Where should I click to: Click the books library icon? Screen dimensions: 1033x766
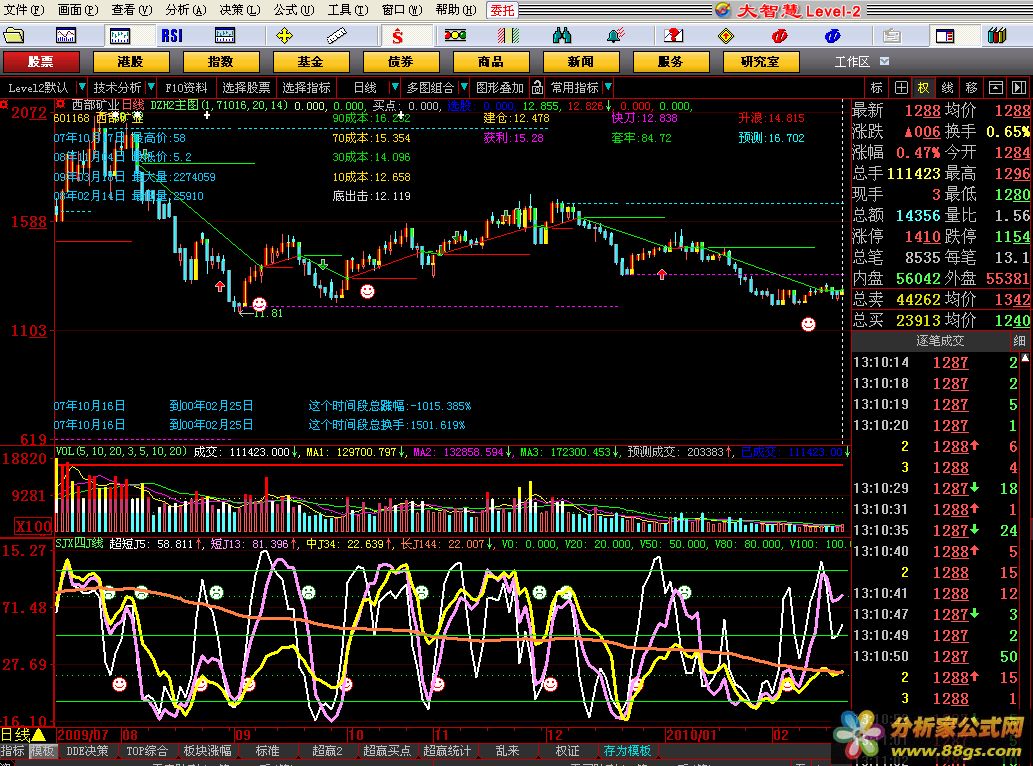coord(997,36)
